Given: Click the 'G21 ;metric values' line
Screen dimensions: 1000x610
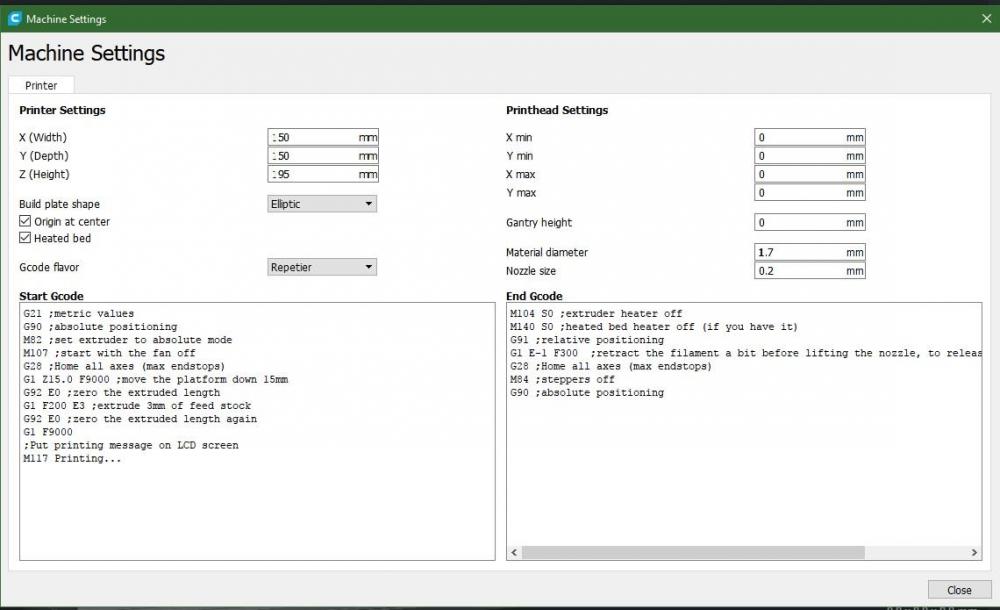Looking at the screenshot, I should pos(78,313).
